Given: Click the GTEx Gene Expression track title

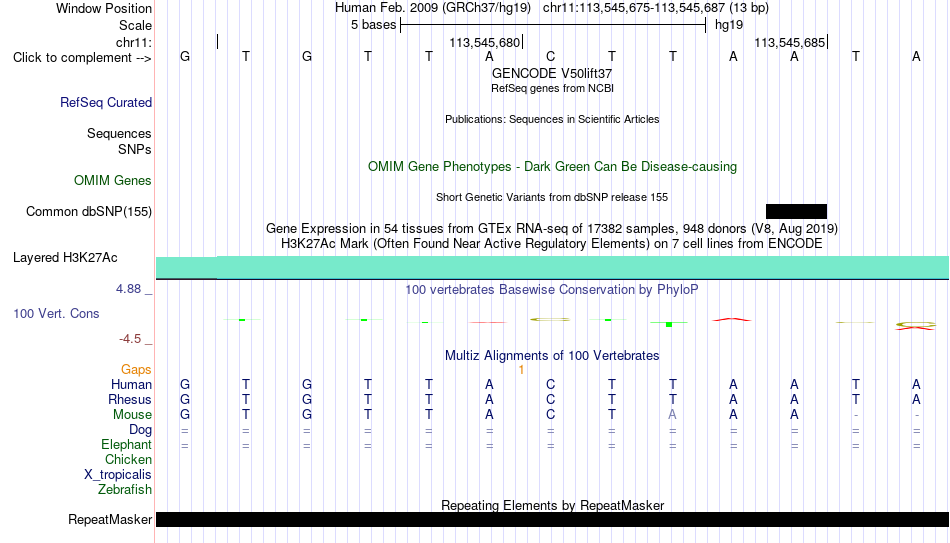Looking at the screenshot, I should (x=552, y=228).
